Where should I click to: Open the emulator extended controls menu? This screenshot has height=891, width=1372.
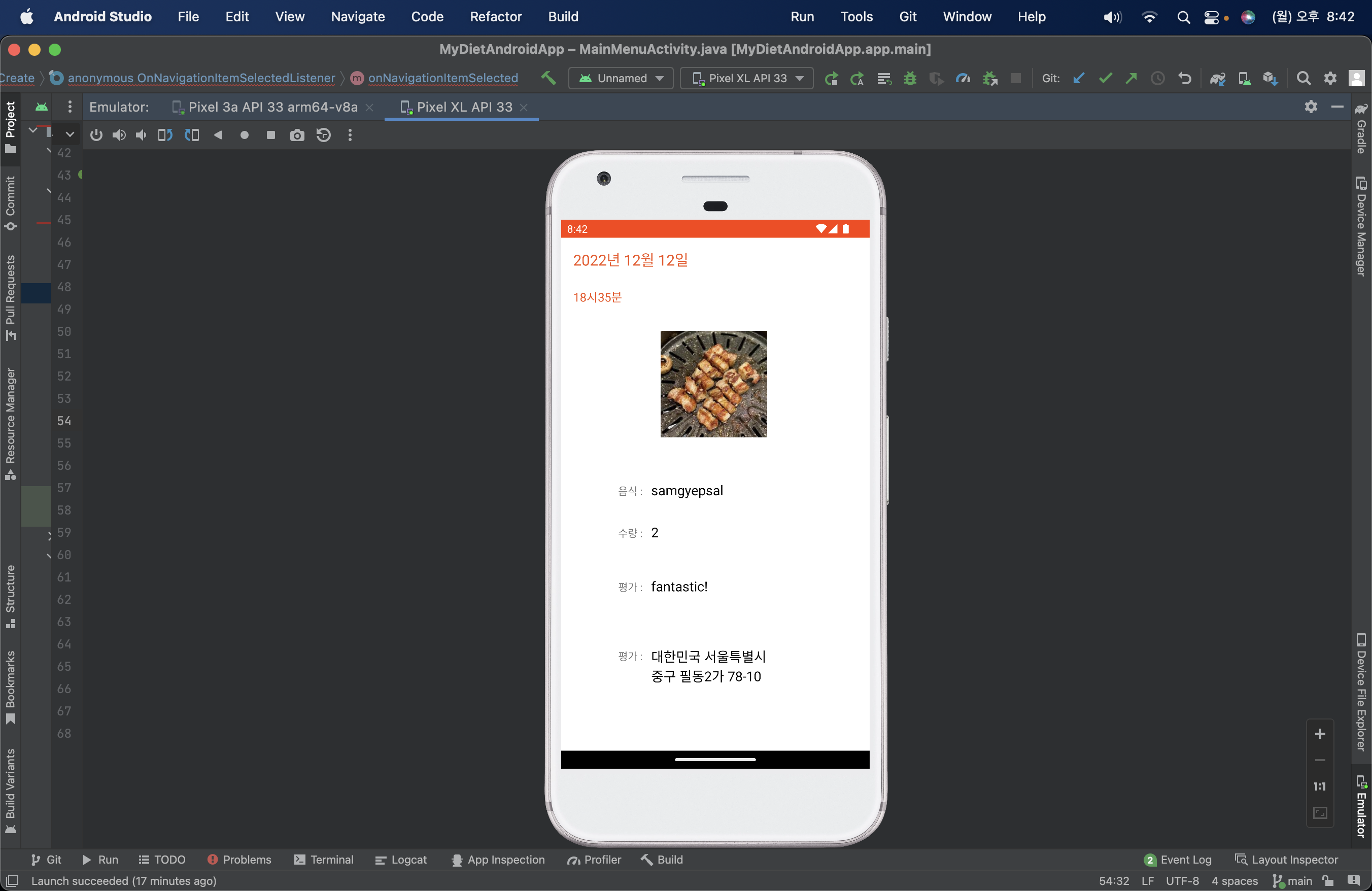pyautogui.click(x=350, y=135)
